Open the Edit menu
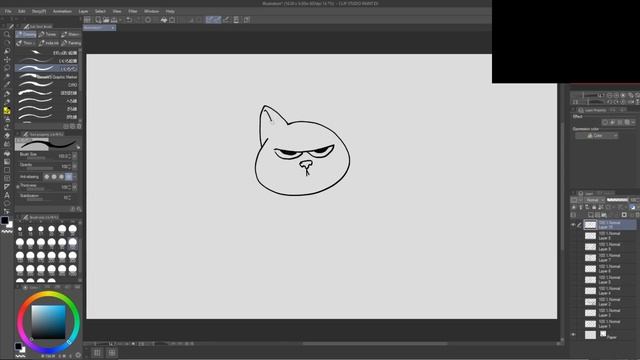This screenshot has height=360, width=640. pos(22,11)
